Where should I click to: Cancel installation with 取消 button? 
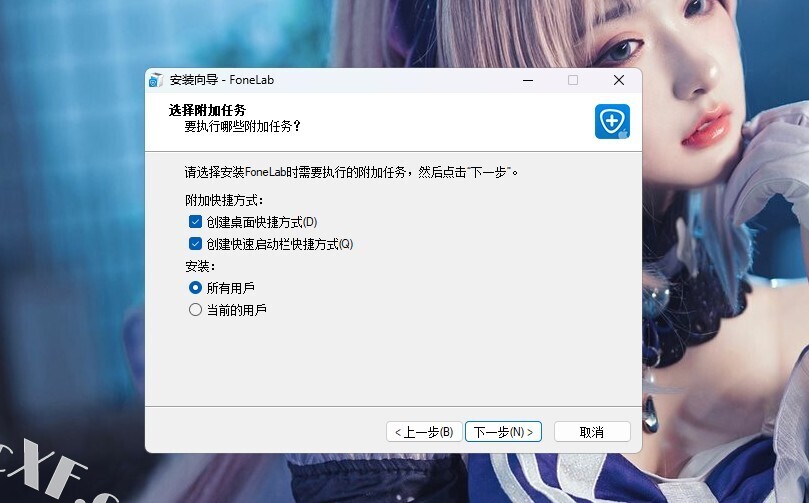click(592, 432)
